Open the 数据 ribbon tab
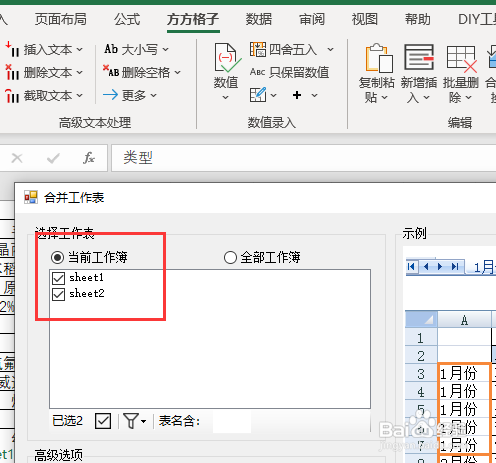The height and width of the screenshot is (463, 496). pos(259,19)
